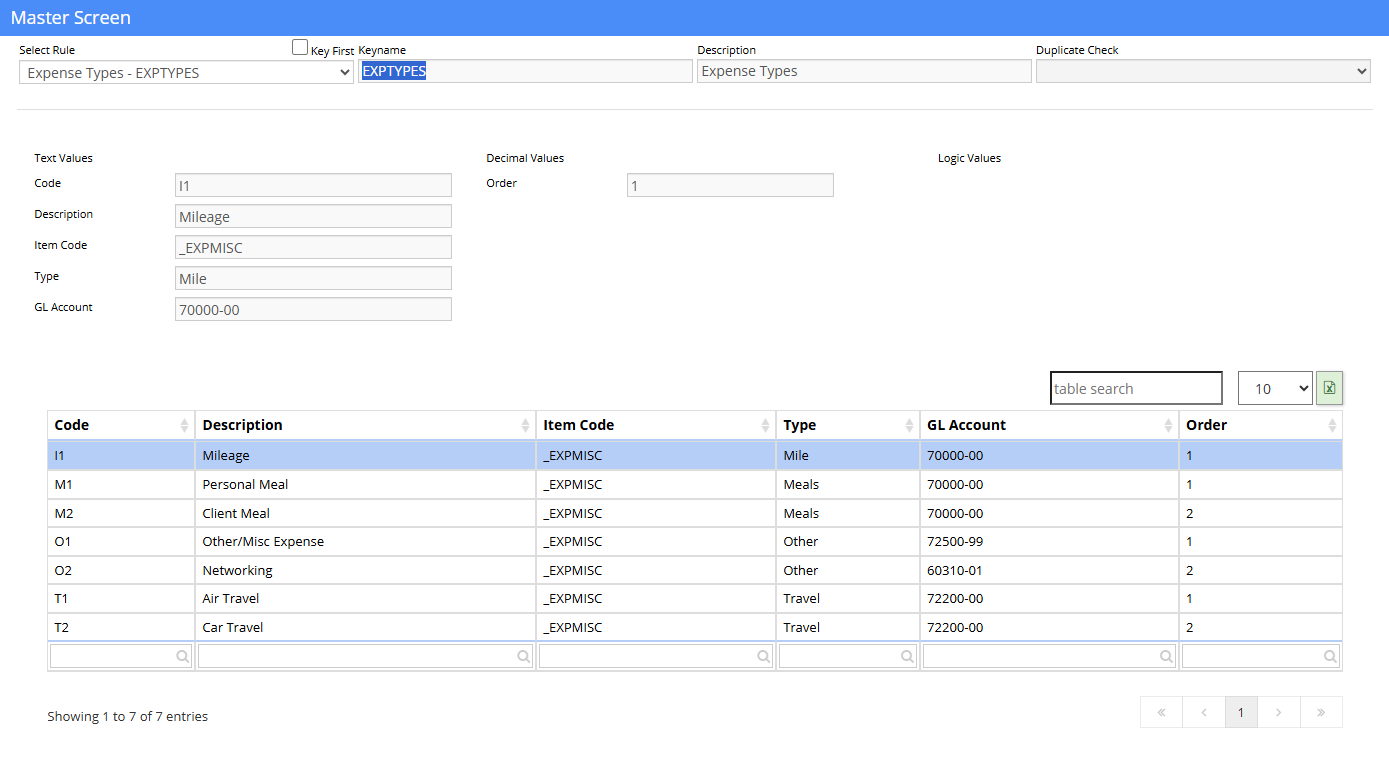The width and height of the screenshot is (1389, 777).
Task: Go to first page double-arrow icon
Action: point(1161,712)
